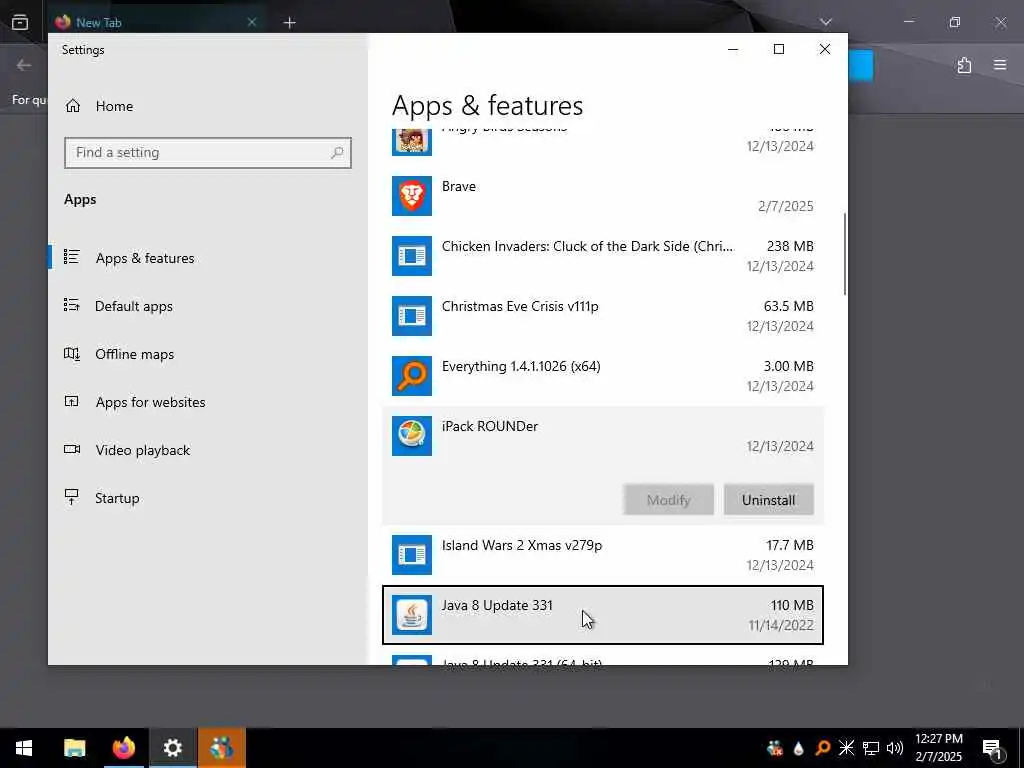Click the Everything search app icon
Viewport: 1024px width, 768px height.
[x=411, y=376]
